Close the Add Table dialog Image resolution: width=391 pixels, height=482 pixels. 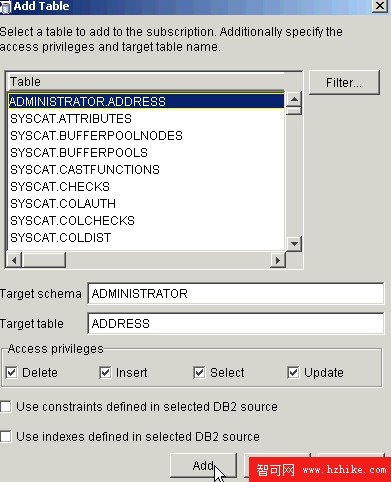[380, 6]
